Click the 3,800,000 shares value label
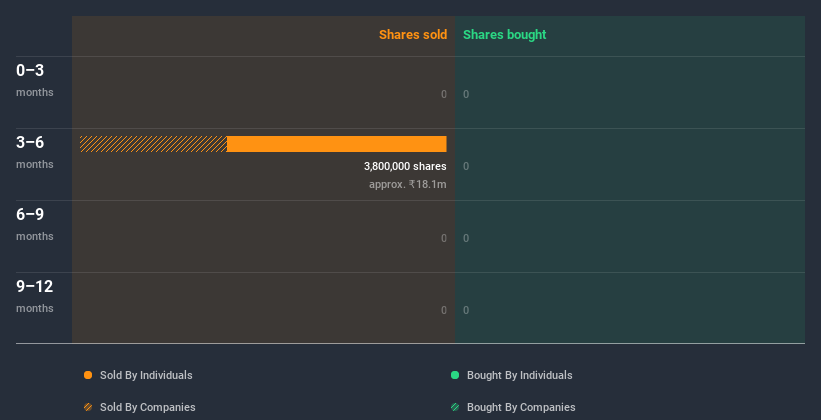821x420 pixels. tap(405, 166)
